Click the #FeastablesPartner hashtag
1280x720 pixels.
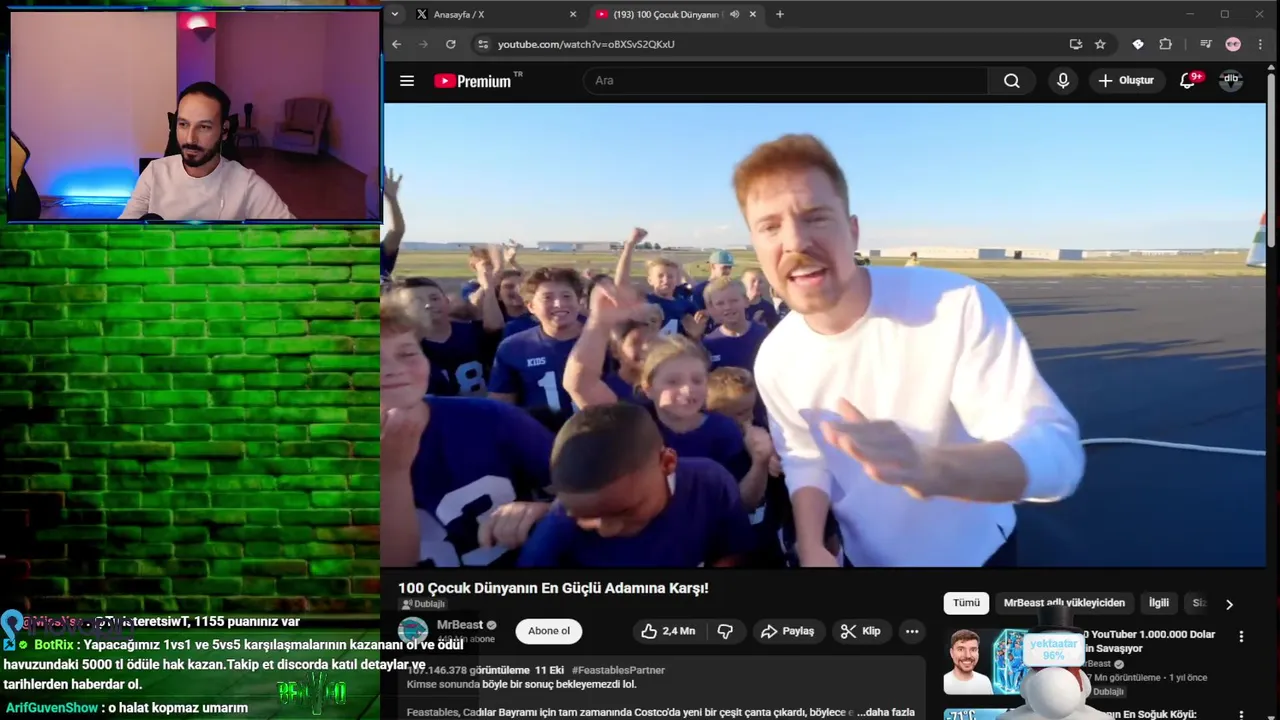pos(618,670)
